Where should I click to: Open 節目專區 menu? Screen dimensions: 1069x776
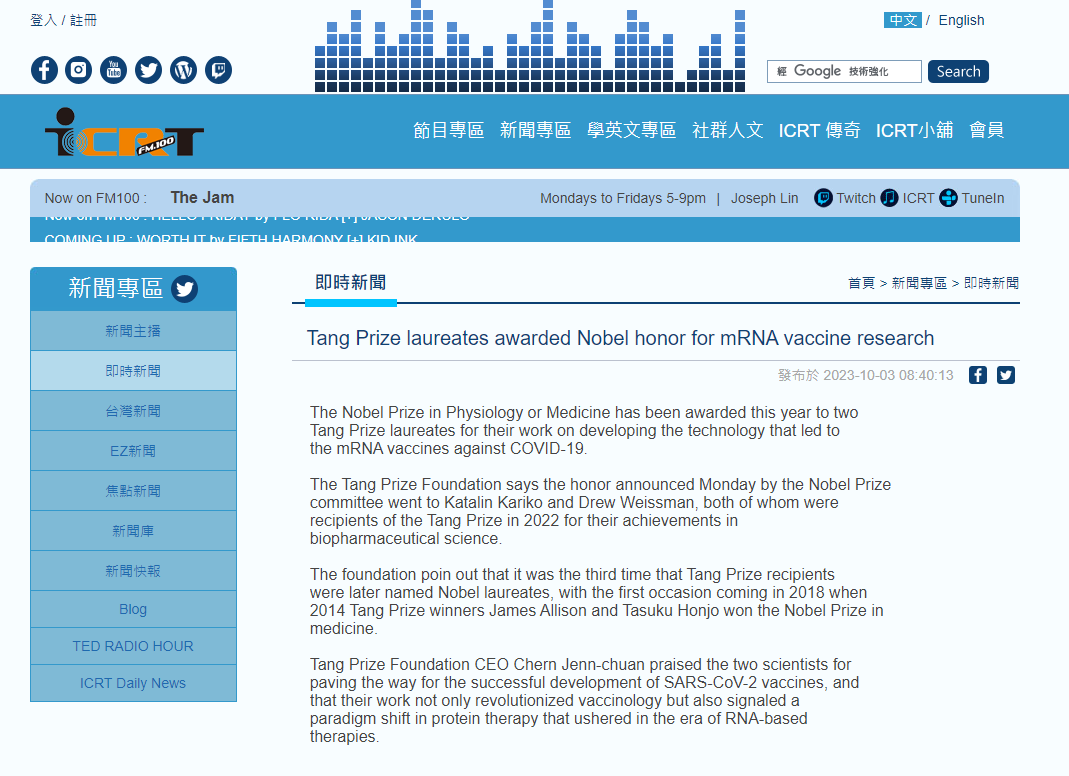click(x=449, y=130)
